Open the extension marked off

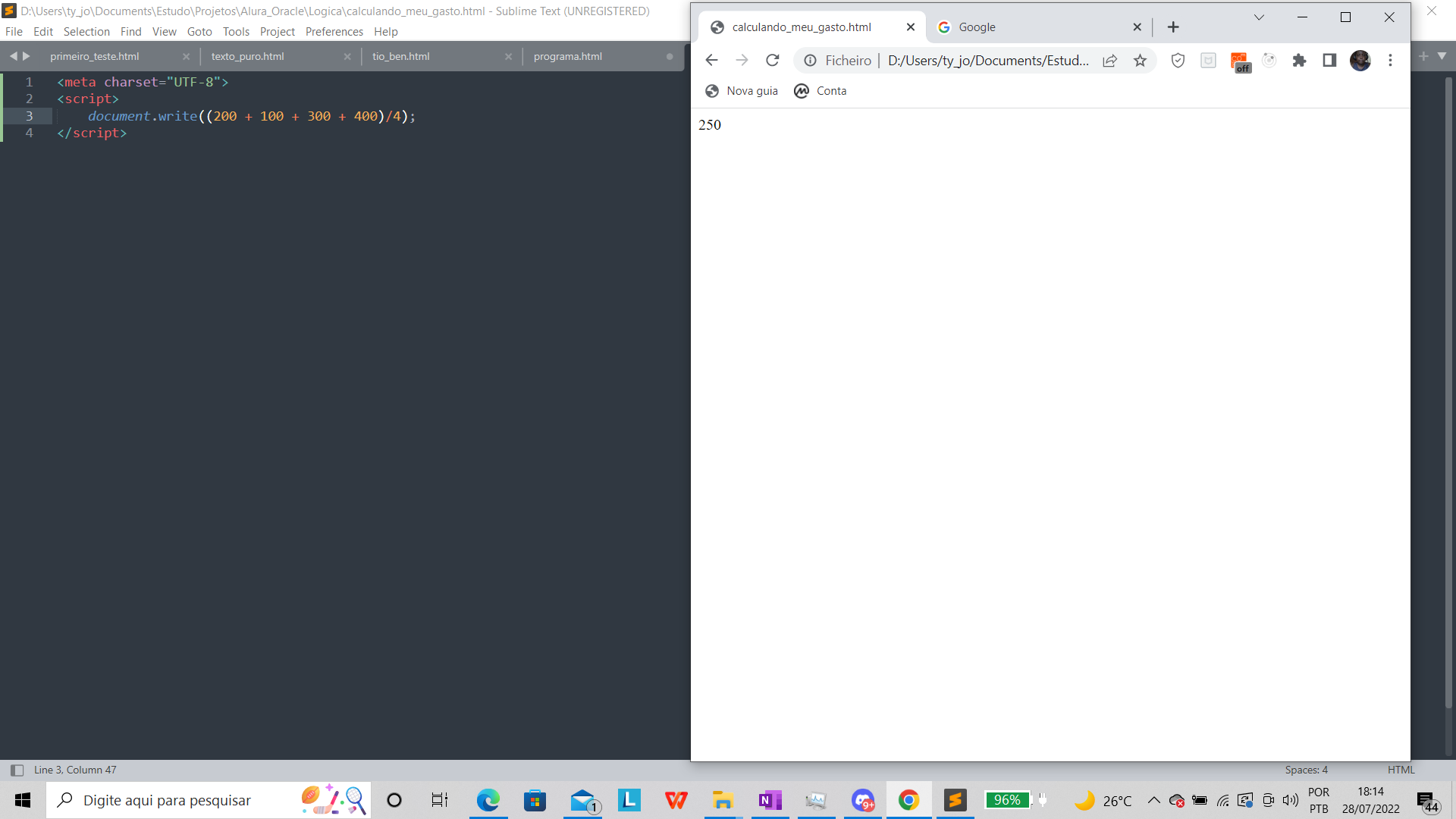click(x=1240, y=62)
